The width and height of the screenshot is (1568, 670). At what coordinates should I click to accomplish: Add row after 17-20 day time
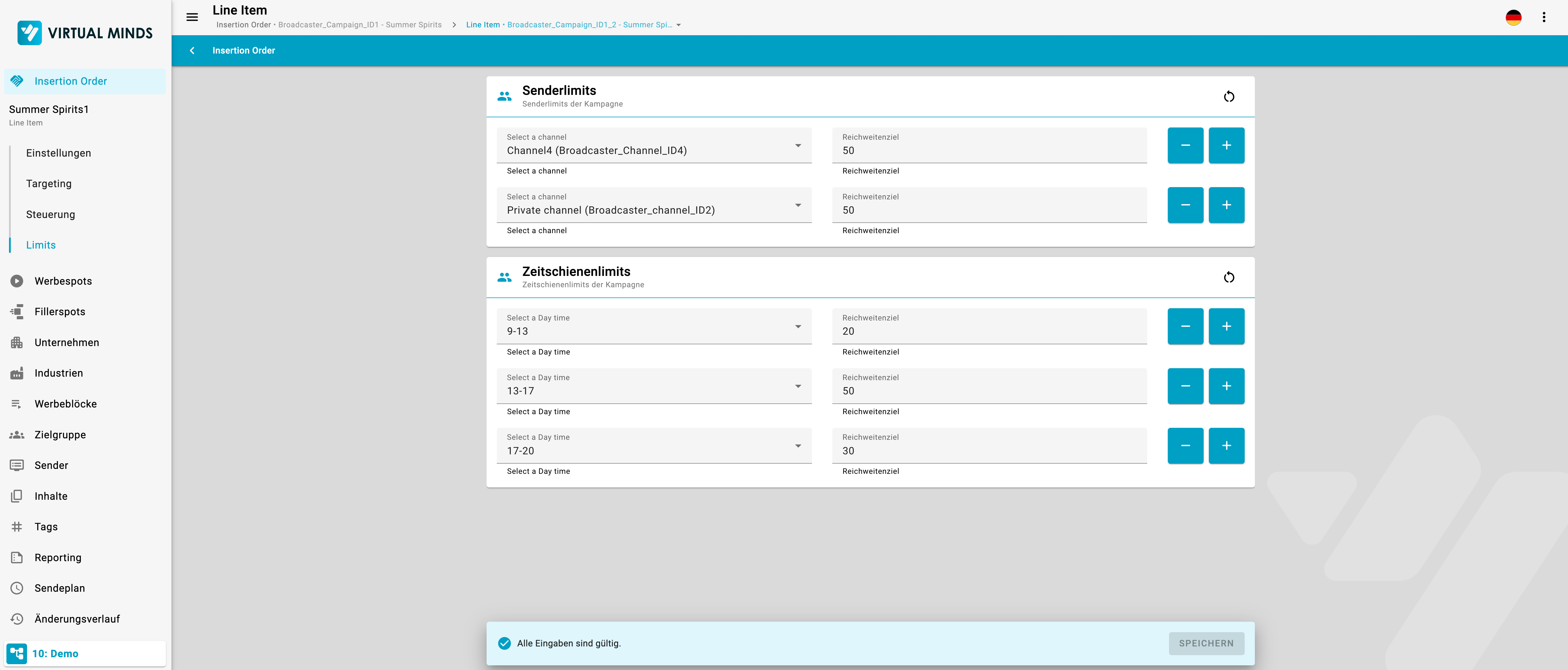point(1226,445)
